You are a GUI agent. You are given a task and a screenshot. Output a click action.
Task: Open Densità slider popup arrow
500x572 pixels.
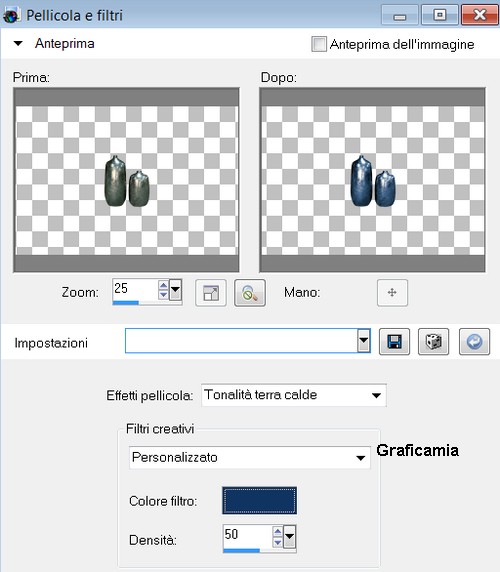point(290,536)
